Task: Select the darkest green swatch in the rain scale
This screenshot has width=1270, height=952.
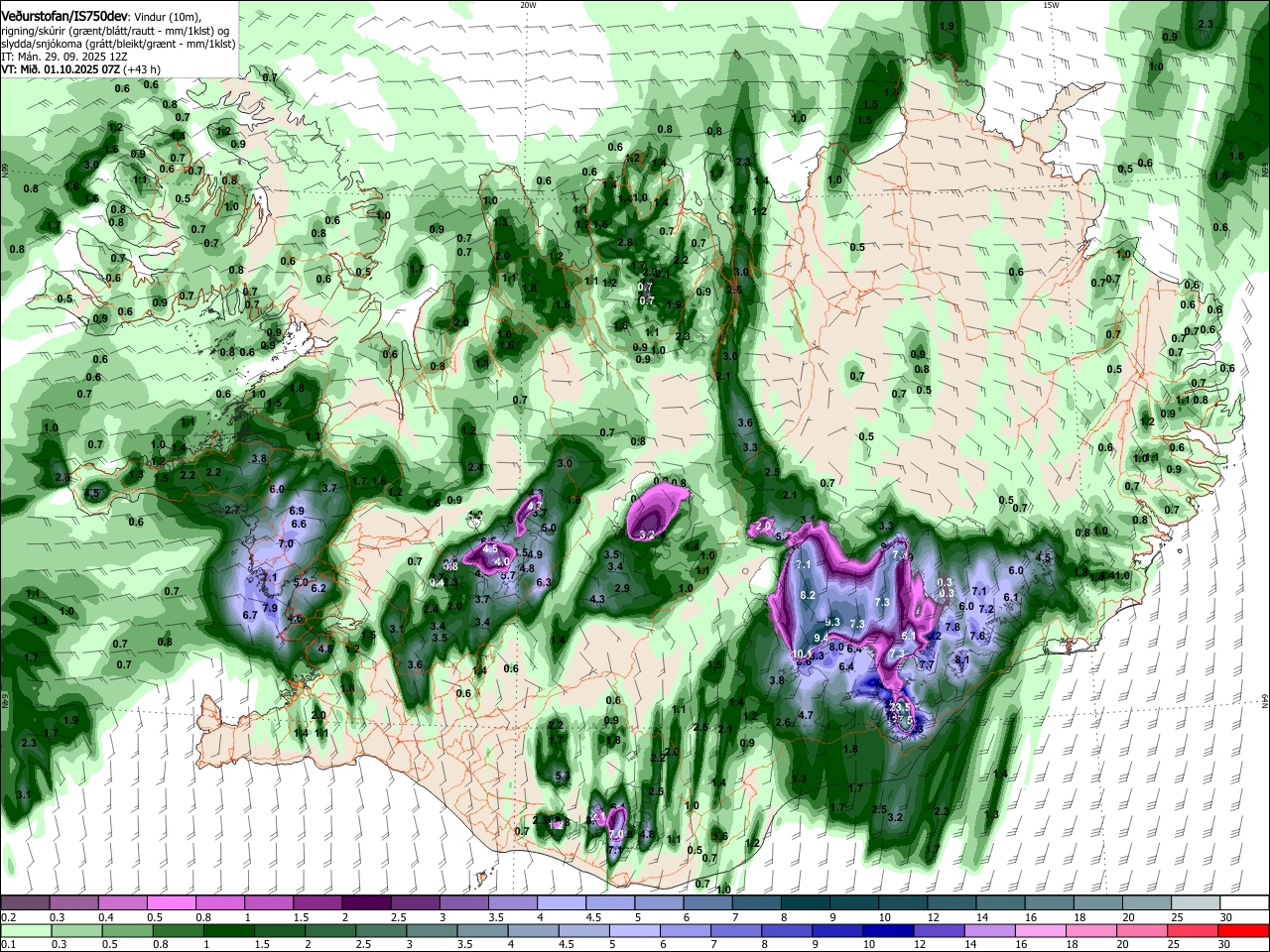Action: click(229, 931)
